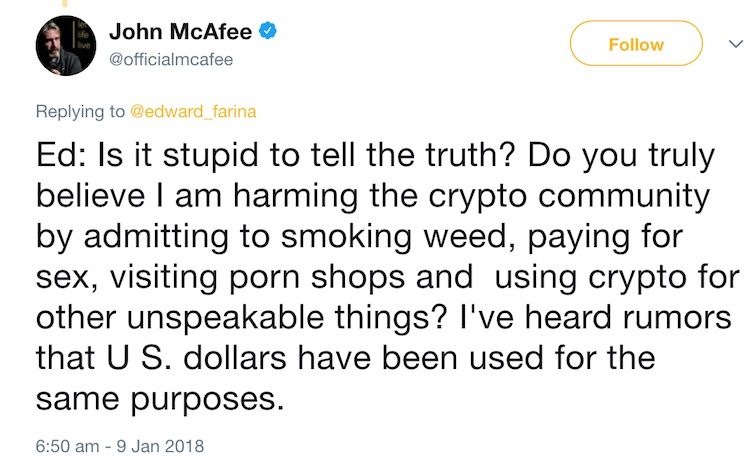Open the tweet options chevron menu

pyautogui.click(x=736, y=44)
